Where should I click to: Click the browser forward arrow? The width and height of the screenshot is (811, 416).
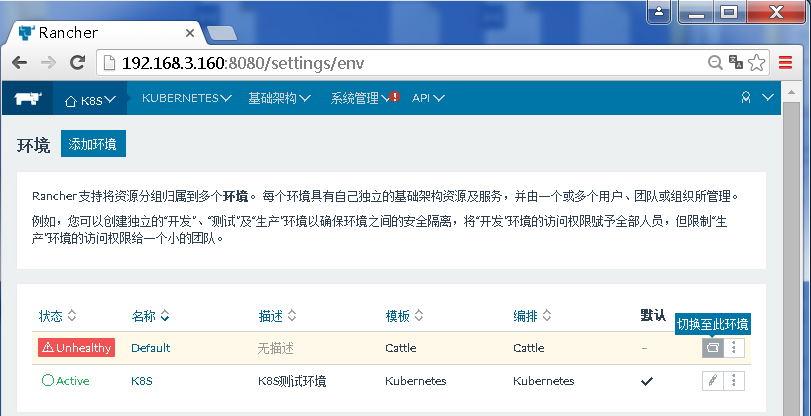coord(49,63)
